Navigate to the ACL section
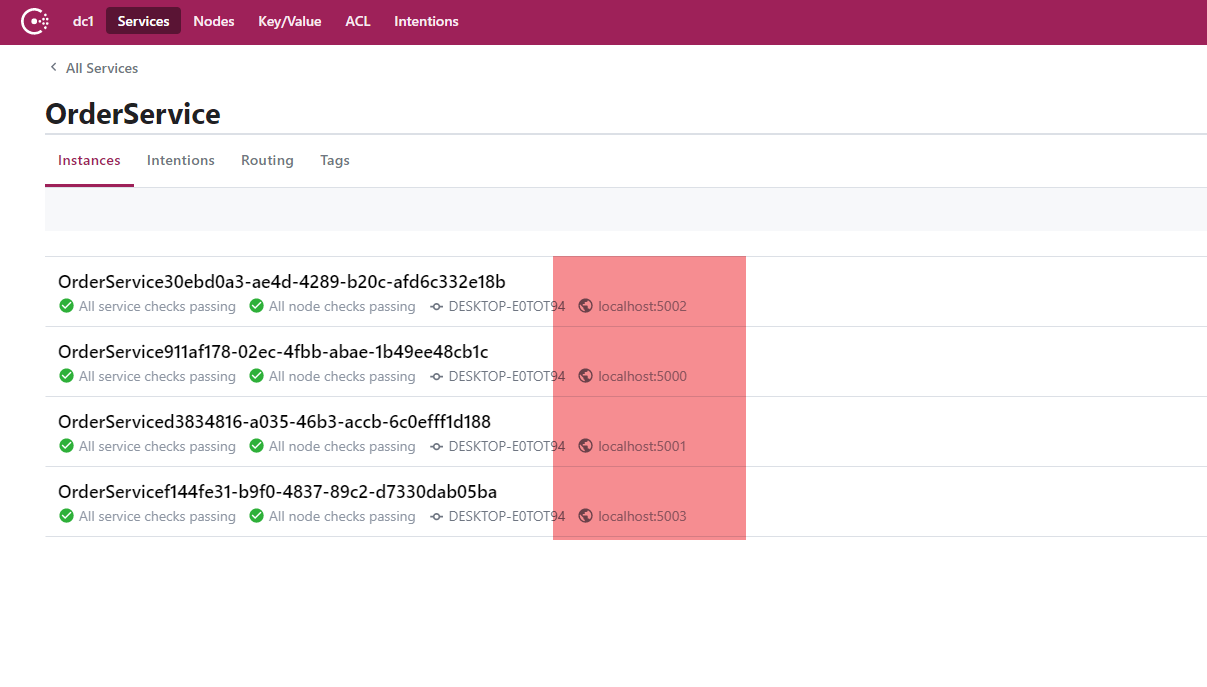The height and width of the screenshot is (687, 1207). [x=358, y=21]
